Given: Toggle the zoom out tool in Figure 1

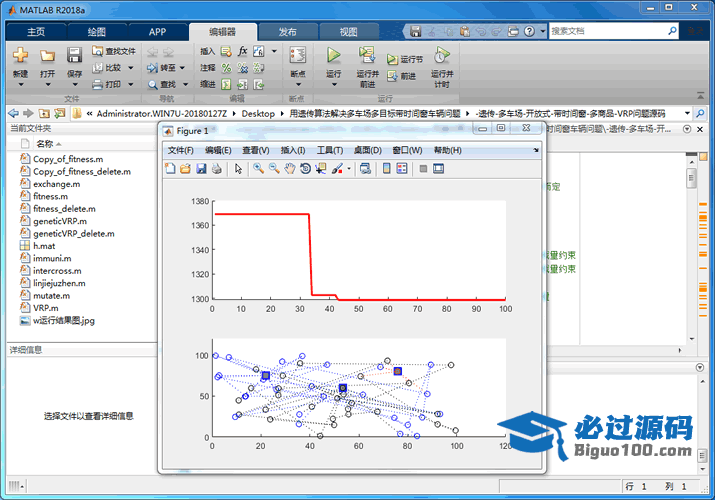Looking at the screenshot, I should coord(274,169).
